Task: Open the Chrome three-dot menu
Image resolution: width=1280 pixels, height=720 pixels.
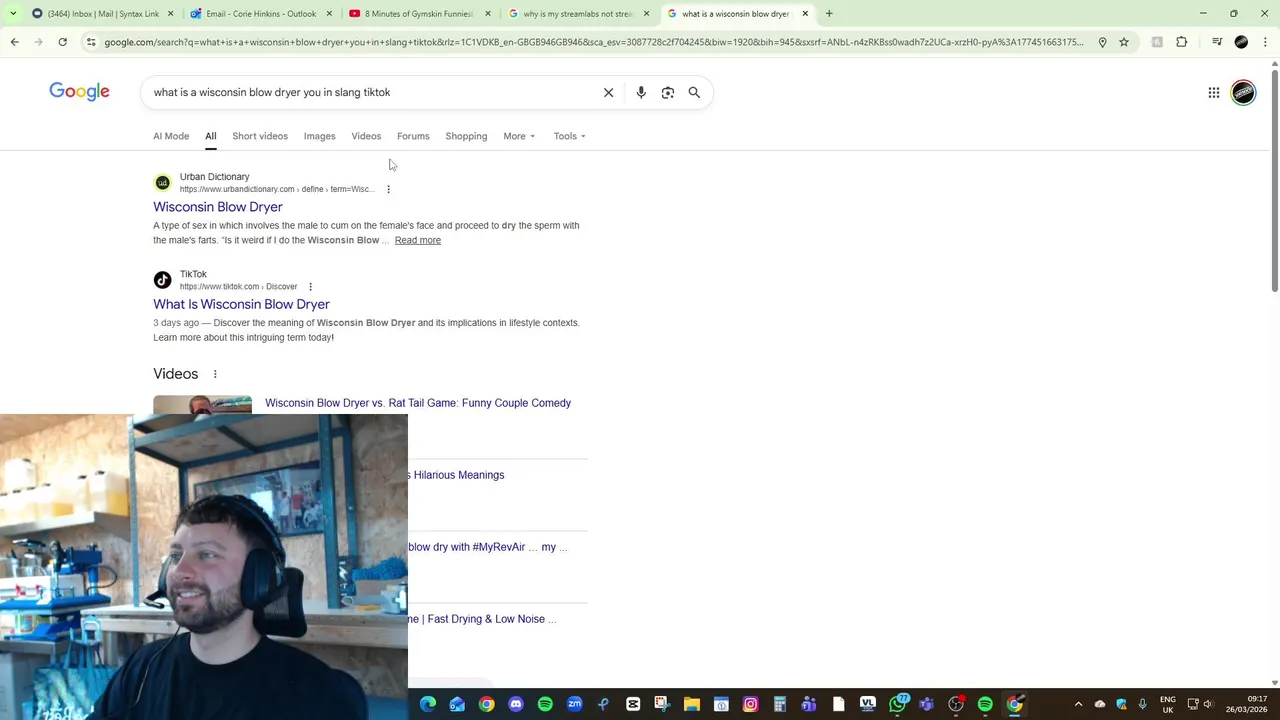Action: pyautogui.click(x=1265, y=42)
